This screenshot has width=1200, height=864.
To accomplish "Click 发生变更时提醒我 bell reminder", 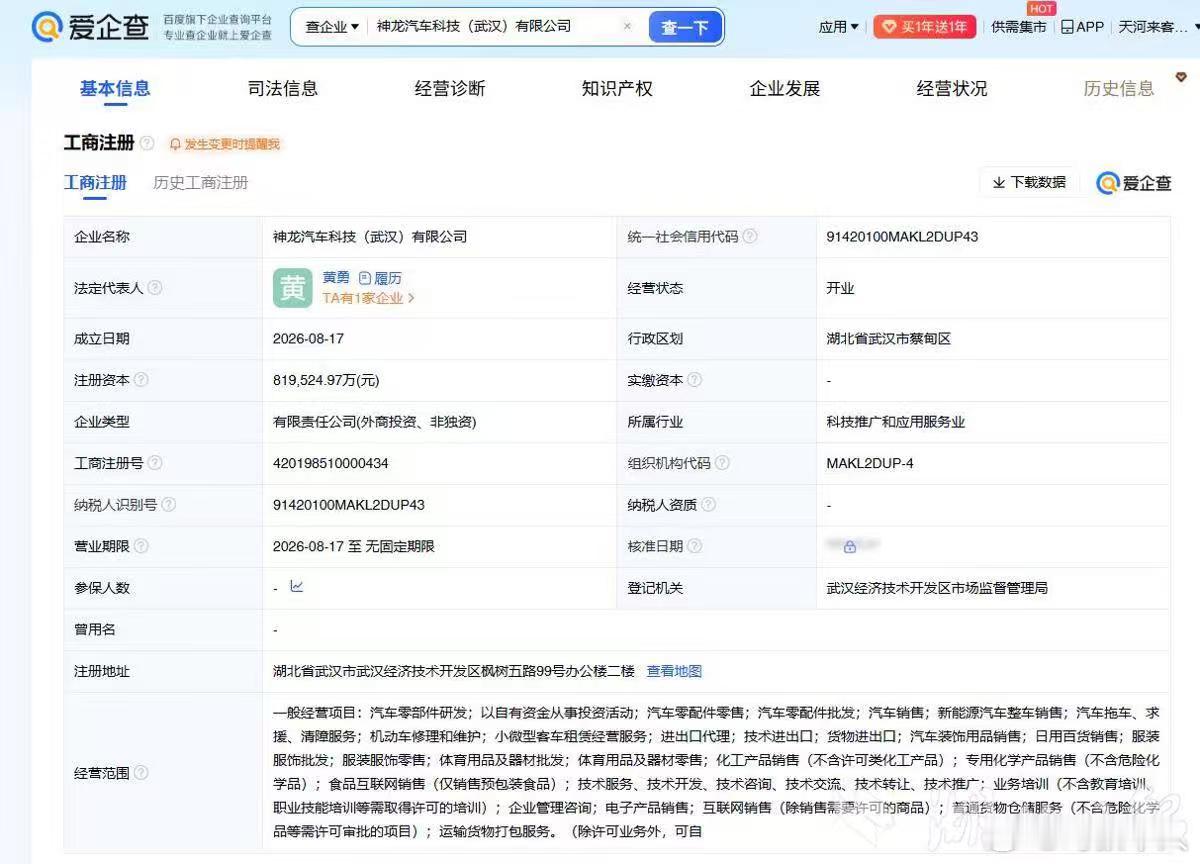I will click(225, 144).
